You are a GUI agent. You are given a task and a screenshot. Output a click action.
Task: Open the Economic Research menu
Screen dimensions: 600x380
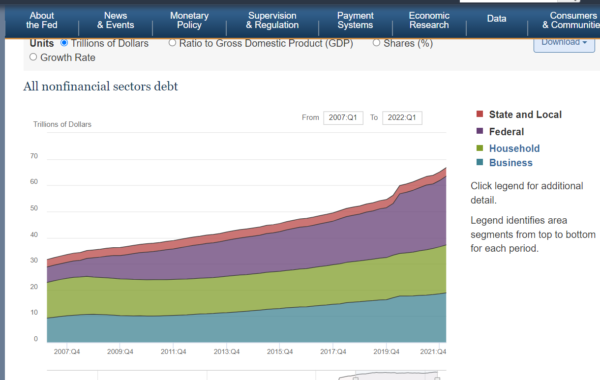429,20
